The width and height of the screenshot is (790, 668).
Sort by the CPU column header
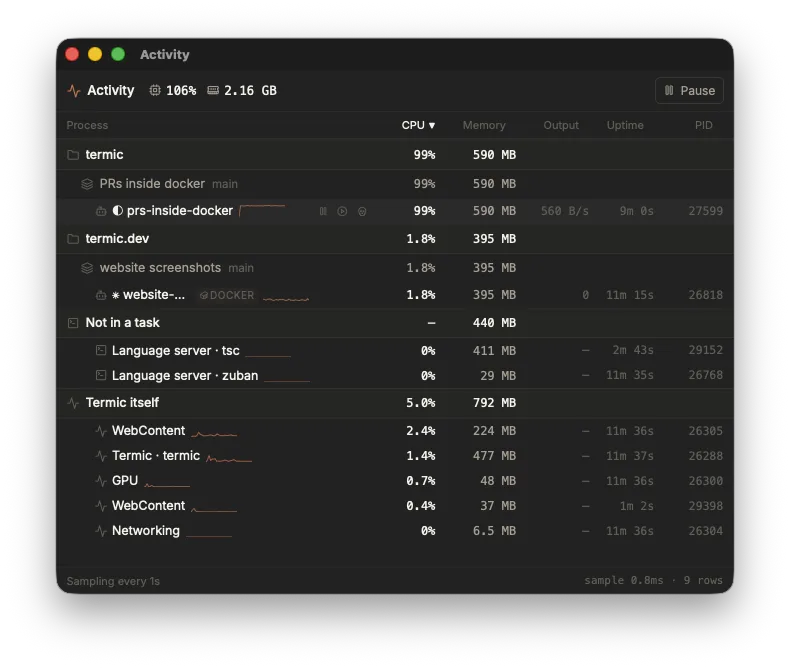(x=418, y=125)
